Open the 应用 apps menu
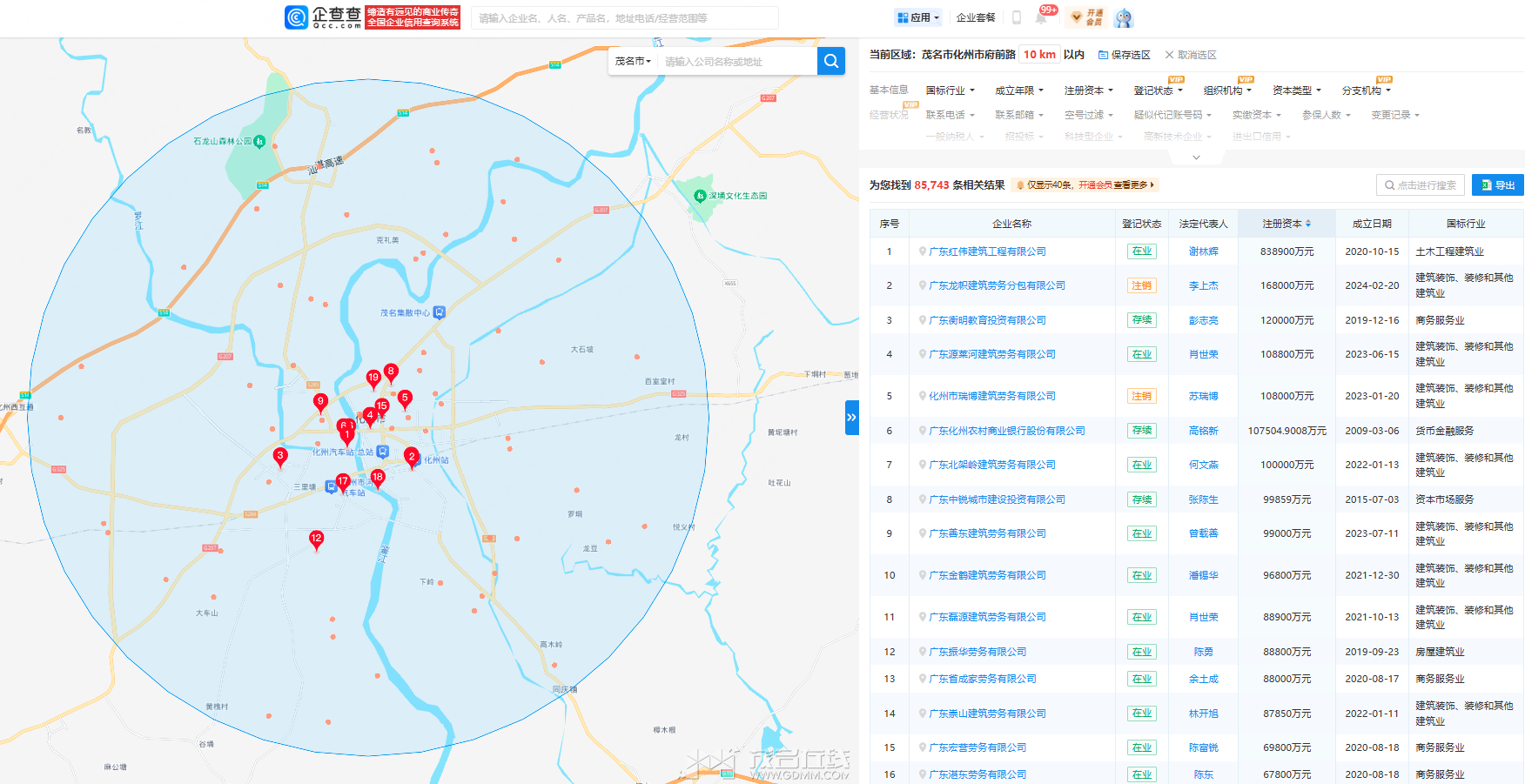1525x784 pixels. point(918,17)
